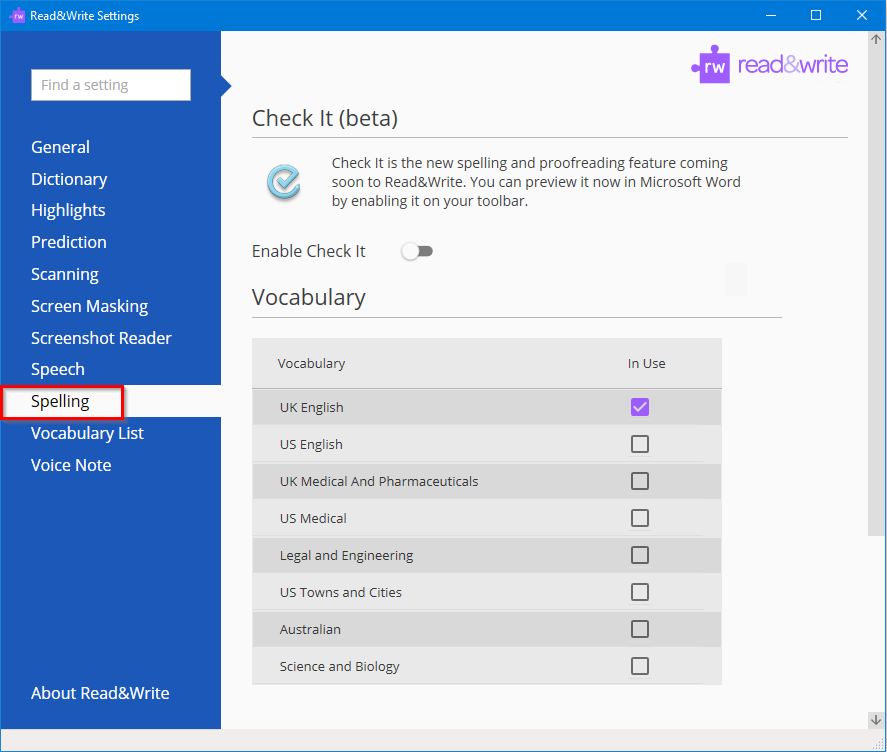Click the In Use column header
Screen dimensions: 887x752
pyautogui.click(x=646, y=363)
